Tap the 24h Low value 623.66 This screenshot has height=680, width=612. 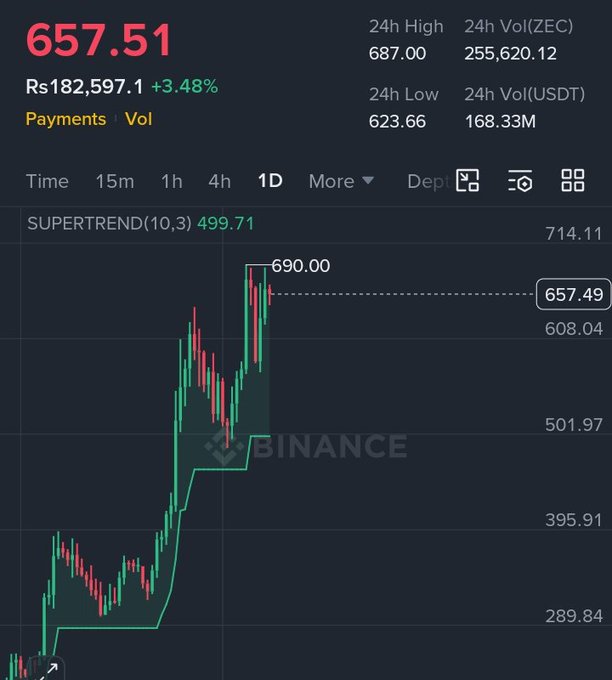(397, 121)
